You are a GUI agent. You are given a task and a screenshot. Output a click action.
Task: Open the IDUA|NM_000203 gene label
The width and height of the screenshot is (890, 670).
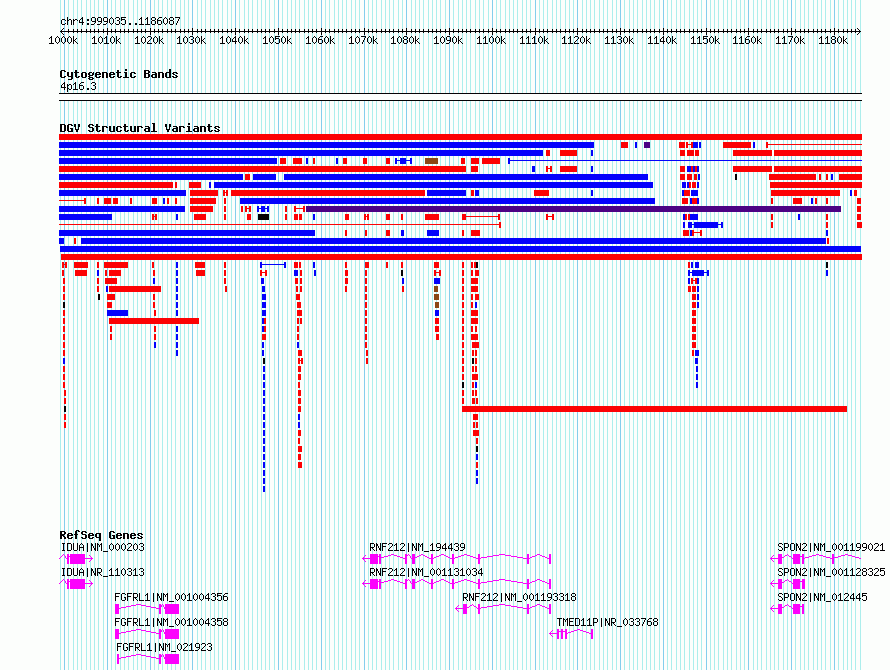103,547
